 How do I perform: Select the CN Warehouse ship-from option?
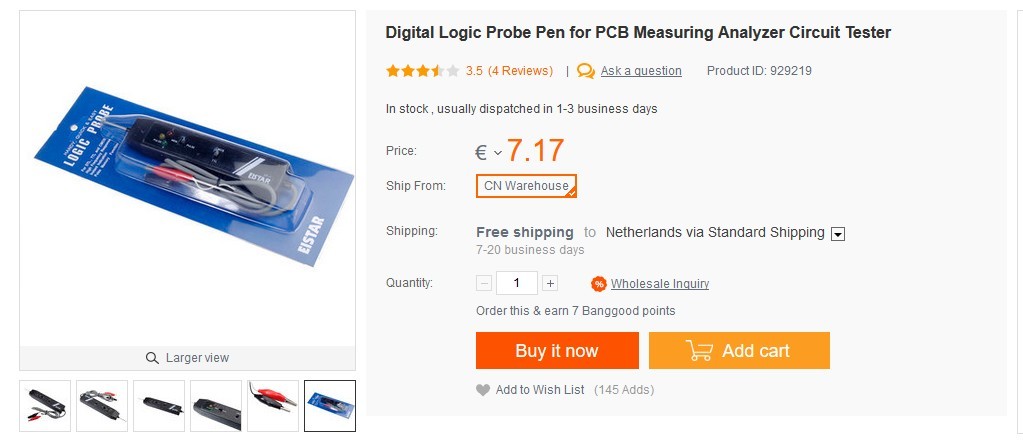click(x=526, y=186)
